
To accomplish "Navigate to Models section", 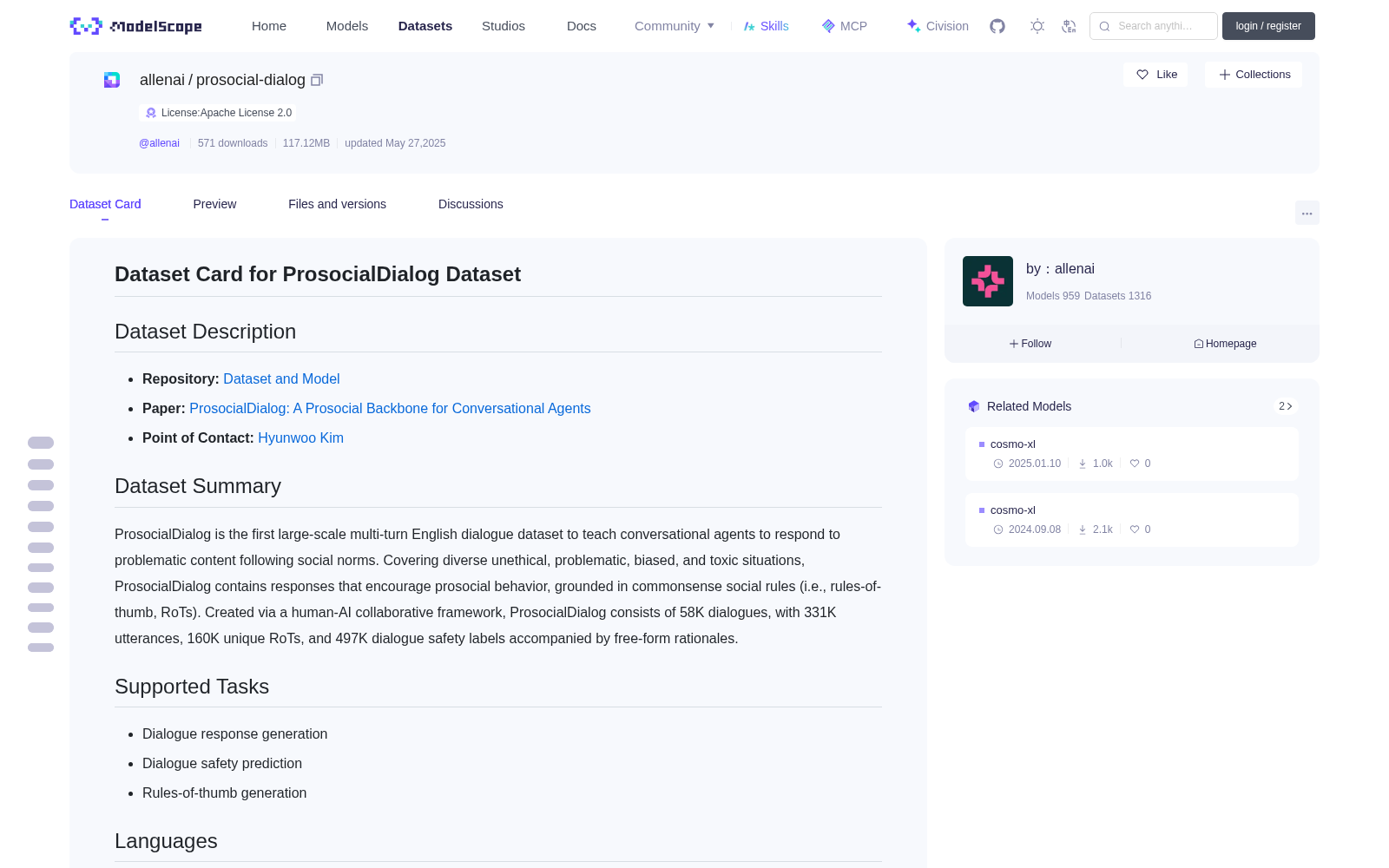I will (347, 26).
